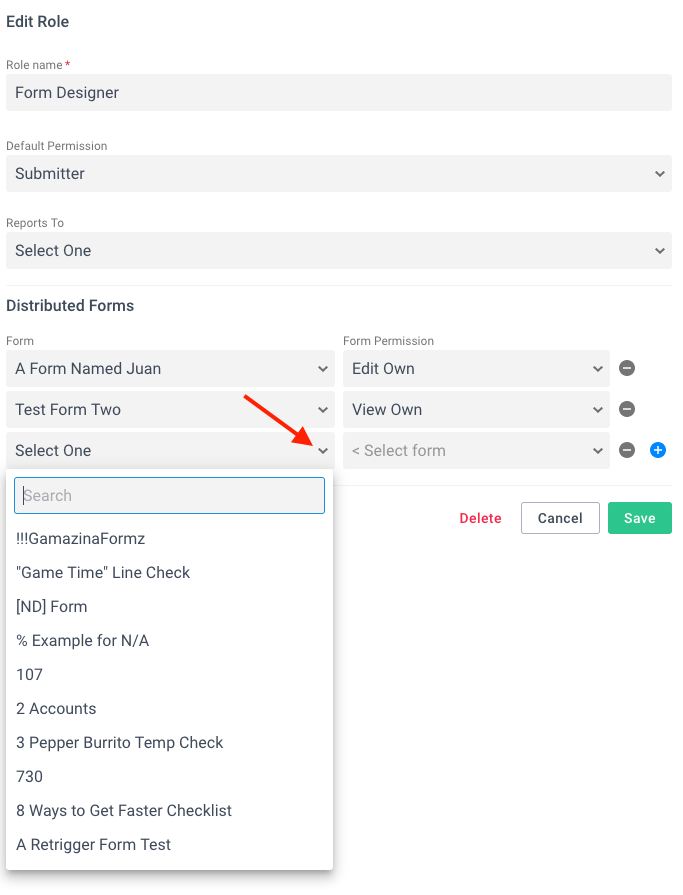Select 3 Pepper Burrito Temp Check
Screen dimensions: 683x895
click(x=169, y=743)
